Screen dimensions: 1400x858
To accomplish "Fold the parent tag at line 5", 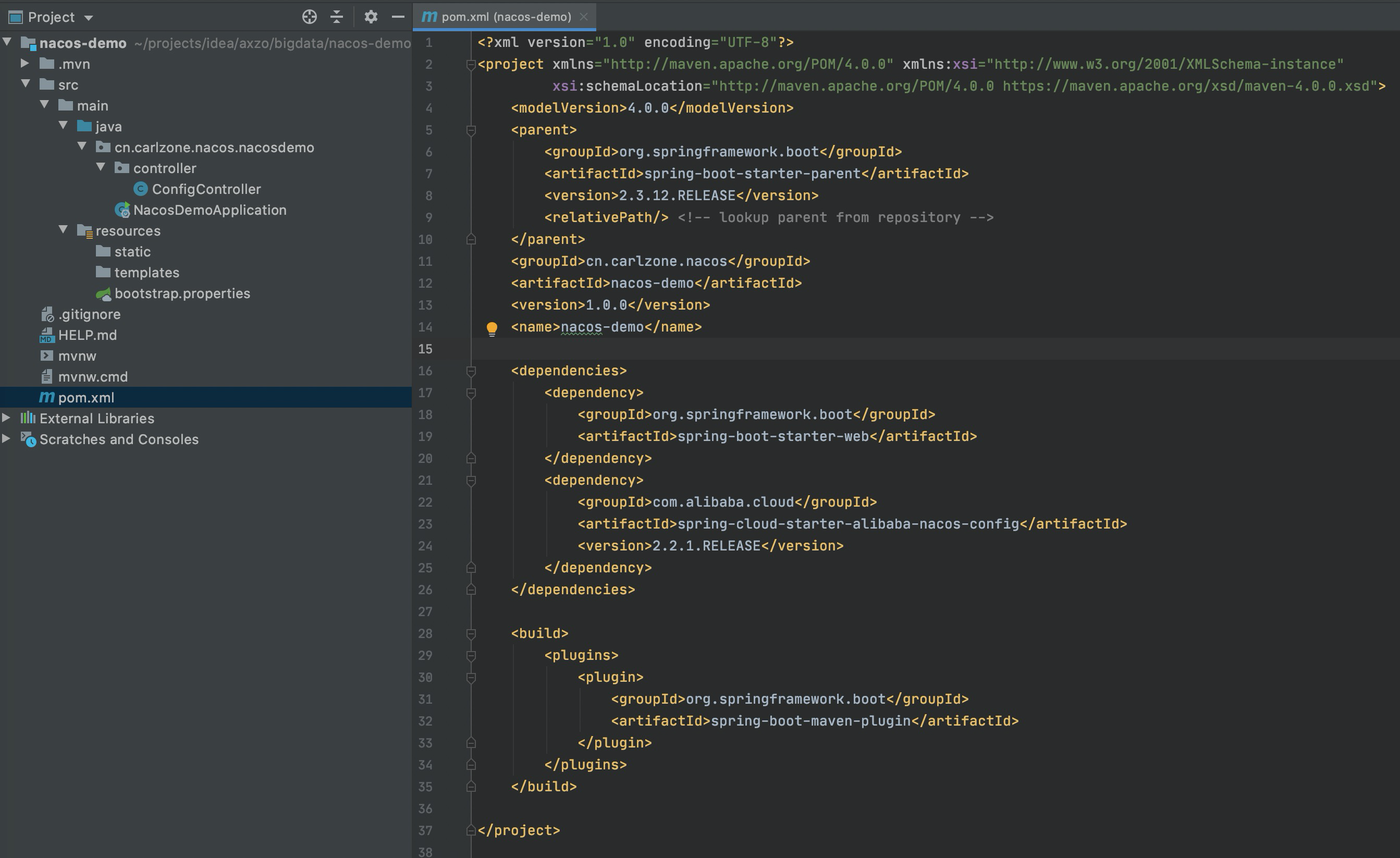I will 471,131.
